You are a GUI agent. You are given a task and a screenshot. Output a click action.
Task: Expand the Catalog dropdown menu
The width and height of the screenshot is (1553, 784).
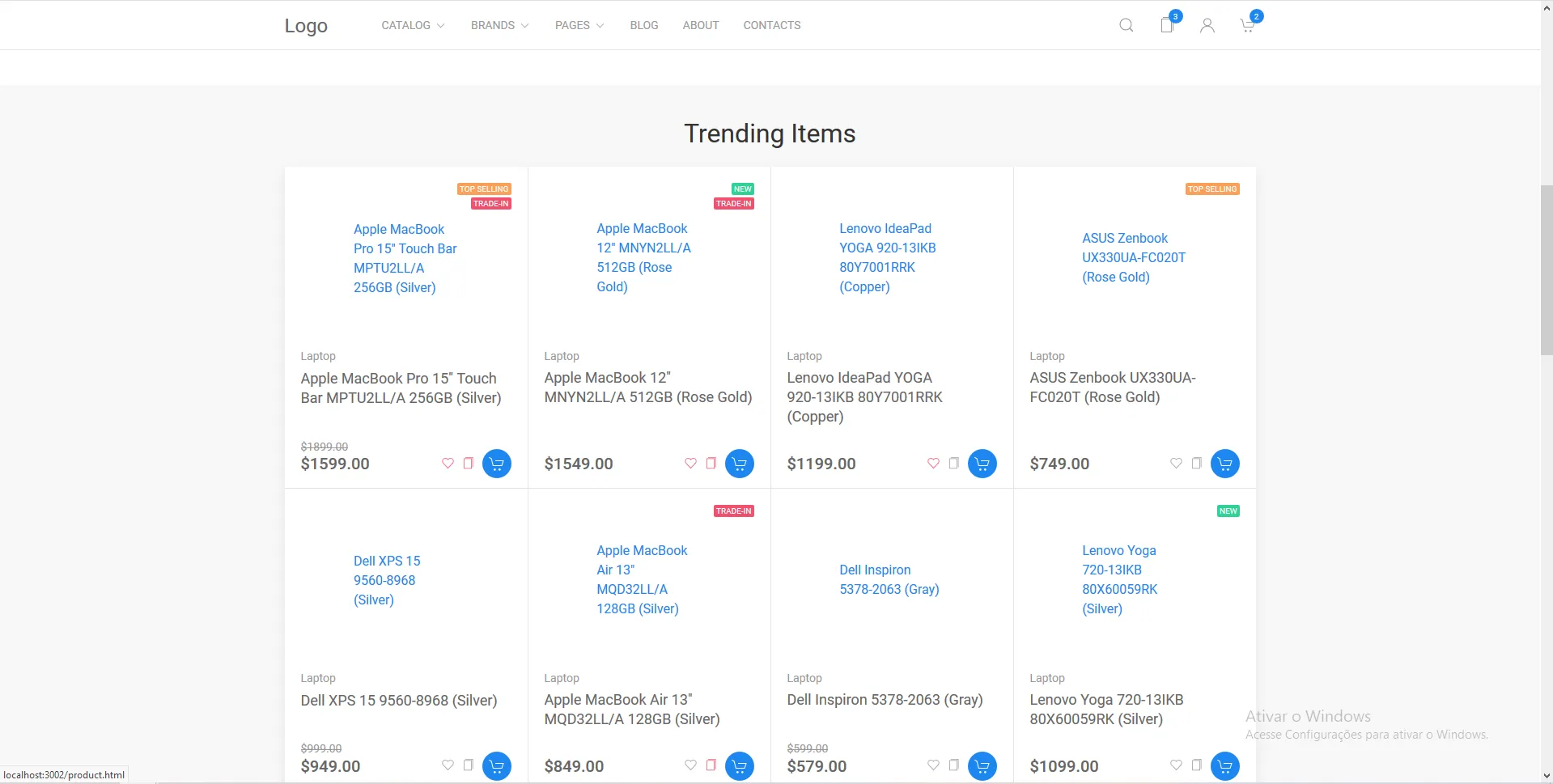coord(413,25)
